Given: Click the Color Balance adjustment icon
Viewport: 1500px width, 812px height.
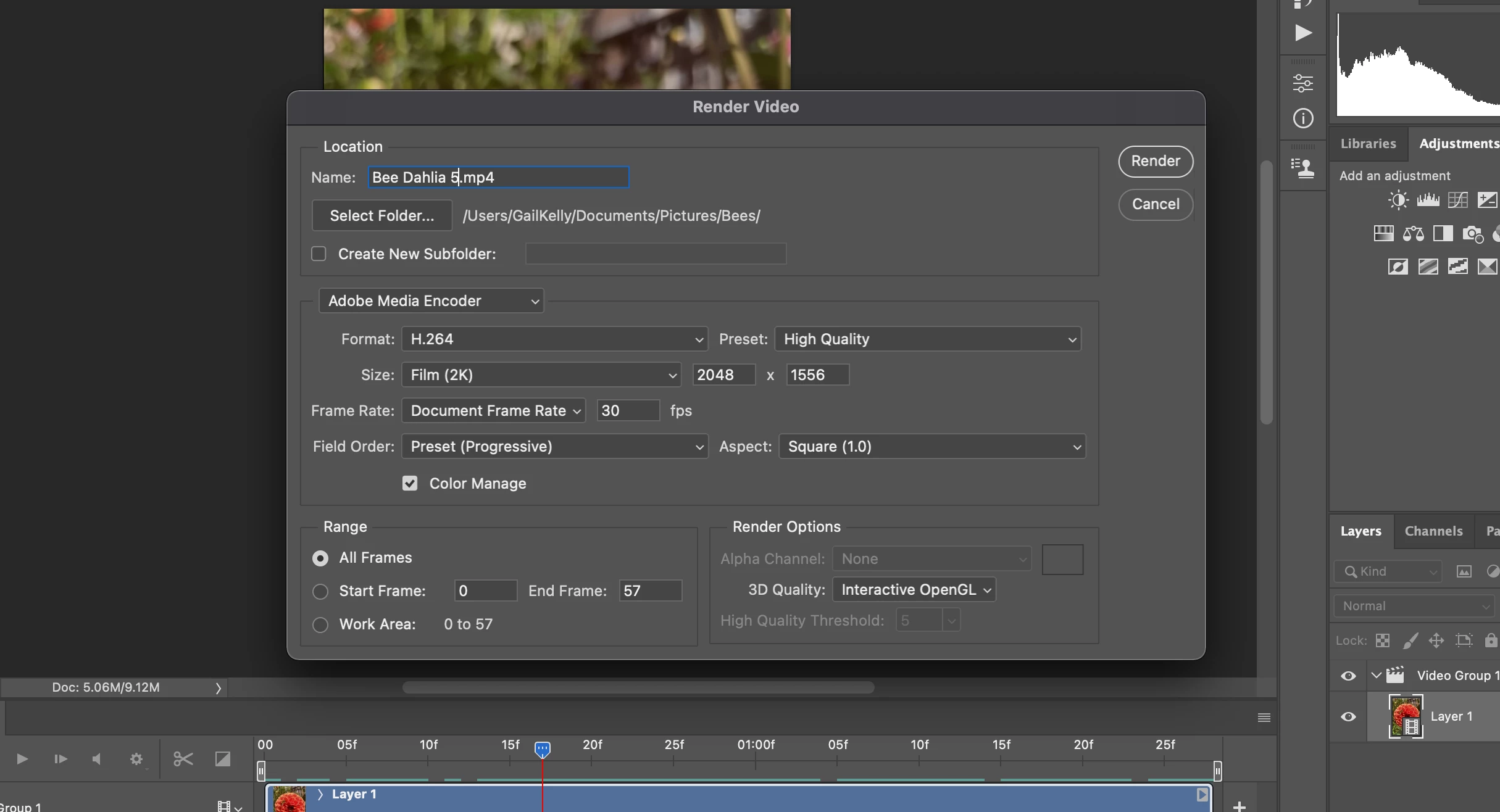Looking at the screenshot, I should 1413,233.
